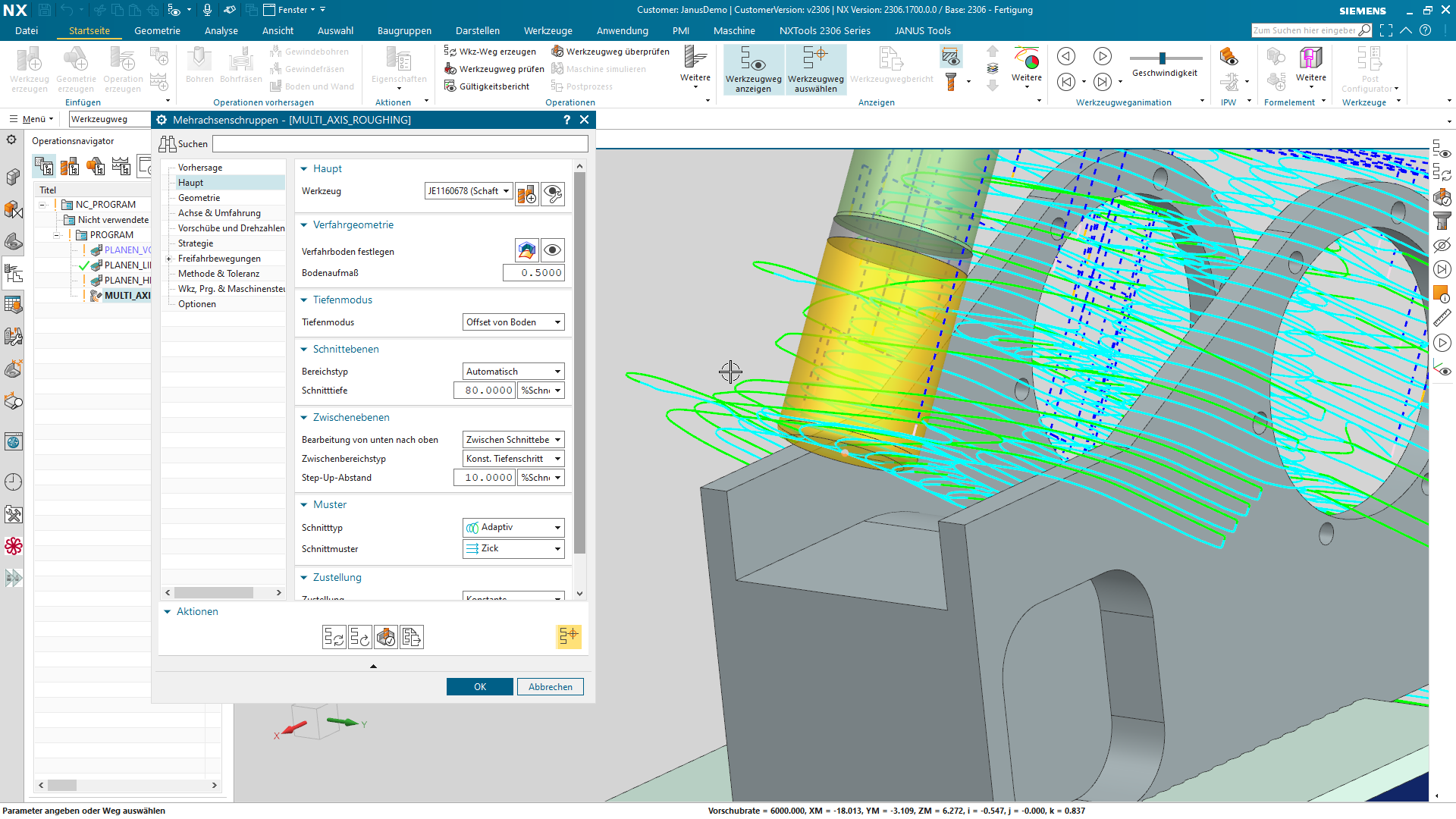Image resolution: width=1456 pixels, height=819 pixels.
Task: Click the sidebar settings gear icon
Action: click(x=11, y=140)
